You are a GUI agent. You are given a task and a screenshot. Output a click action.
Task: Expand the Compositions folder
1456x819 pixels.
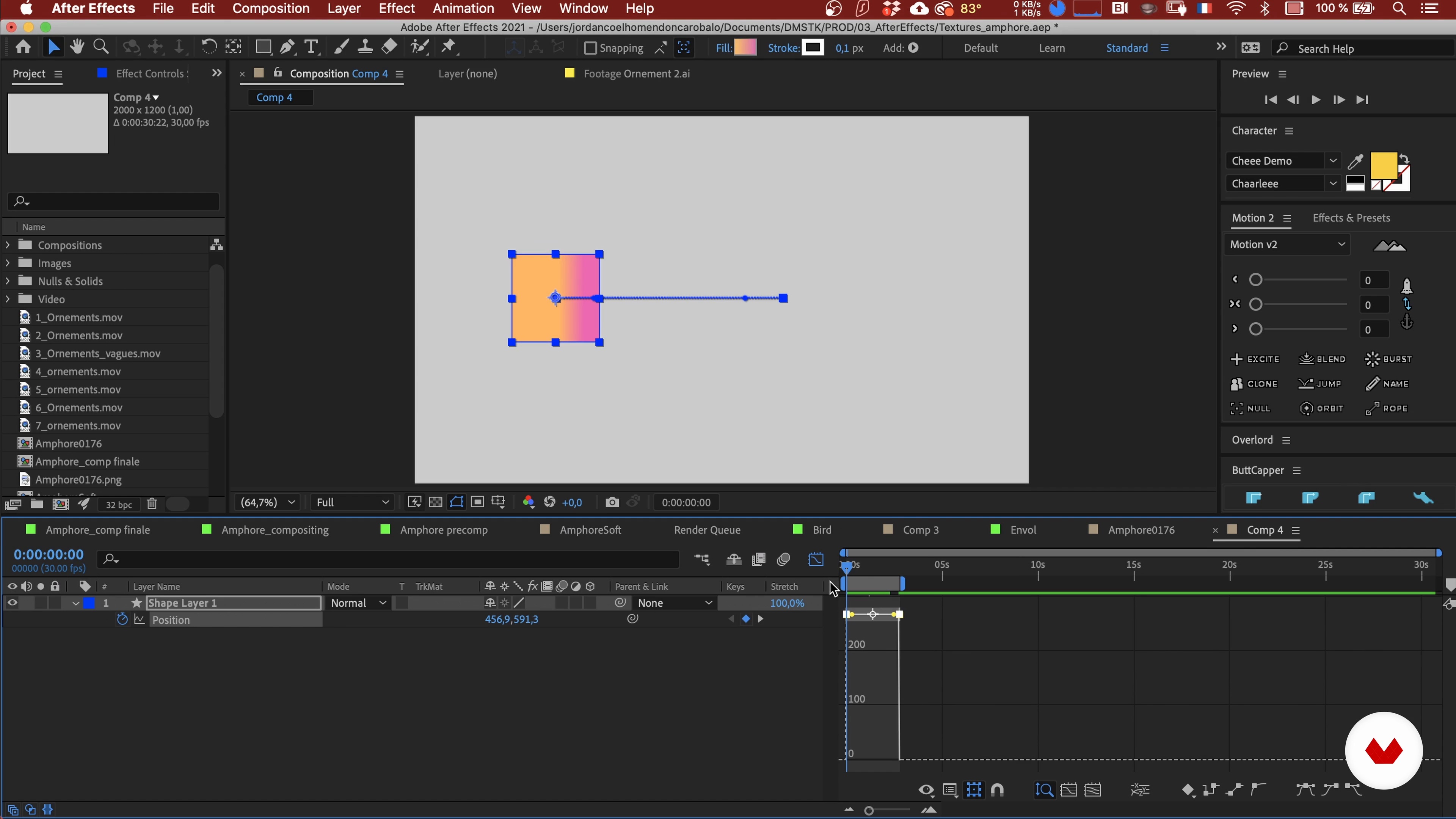tap(8, 245)
